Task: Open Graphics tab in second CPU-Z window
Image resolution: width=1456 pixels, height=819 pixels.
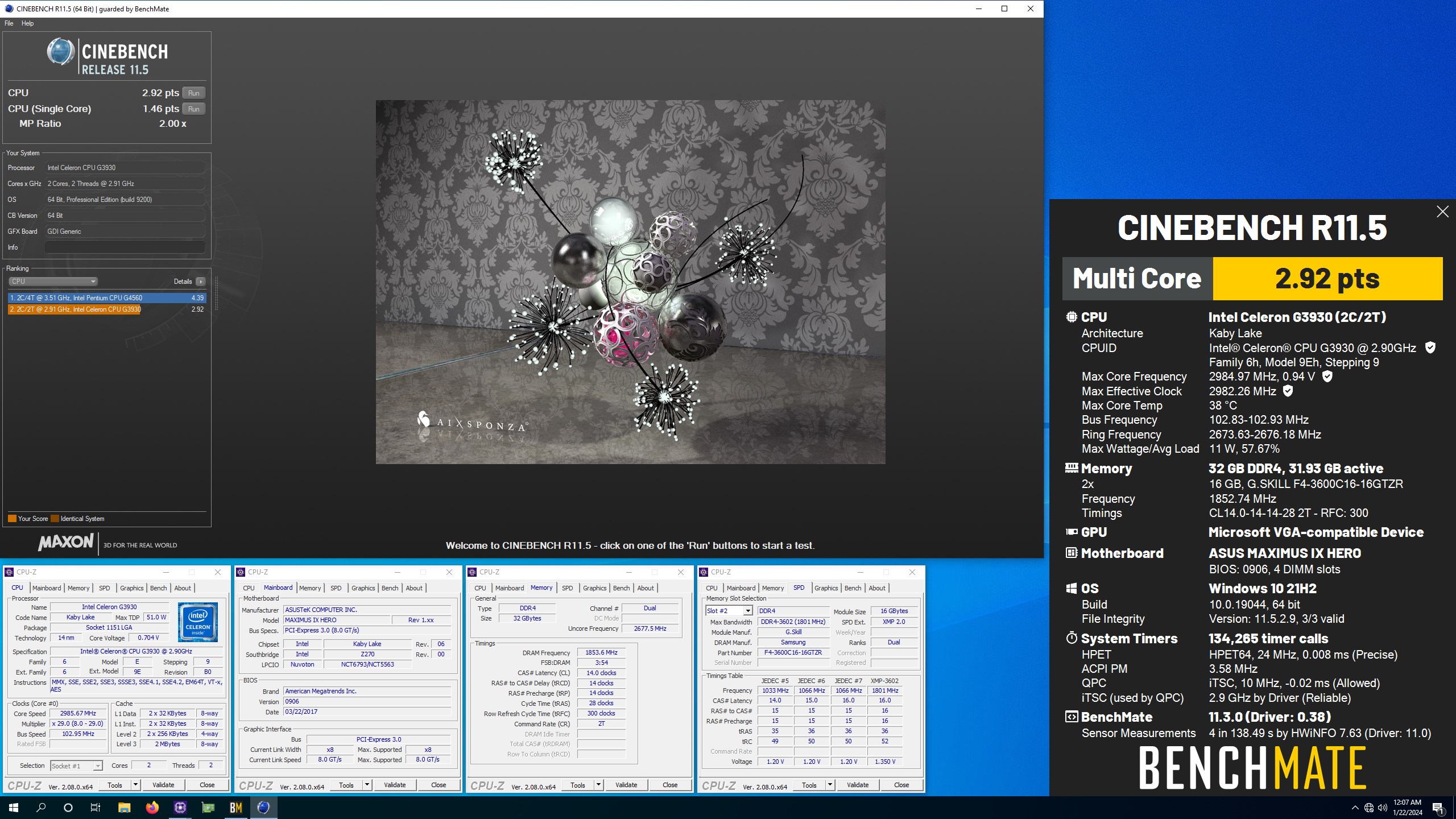Action: click(x=363, y=588)
